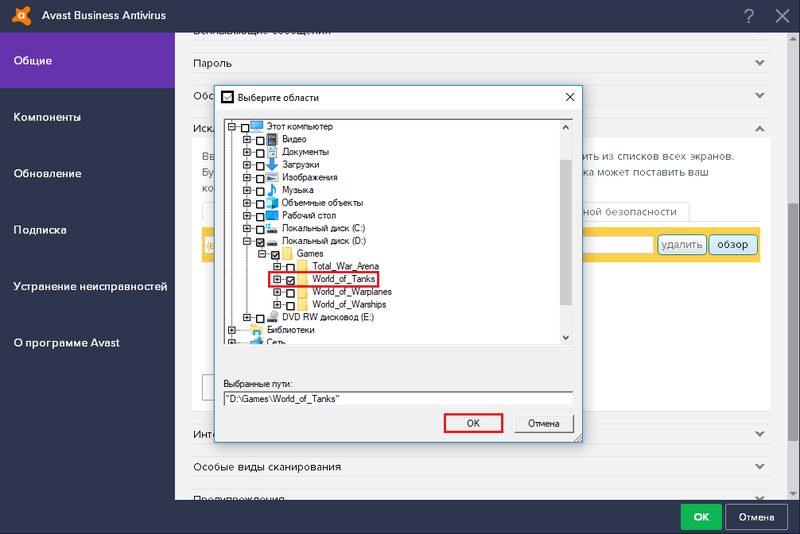Image resolution: width=800 pixels, height=534 pixels.
Task: Expand the Пароль settings section
Action: (760, 63)
